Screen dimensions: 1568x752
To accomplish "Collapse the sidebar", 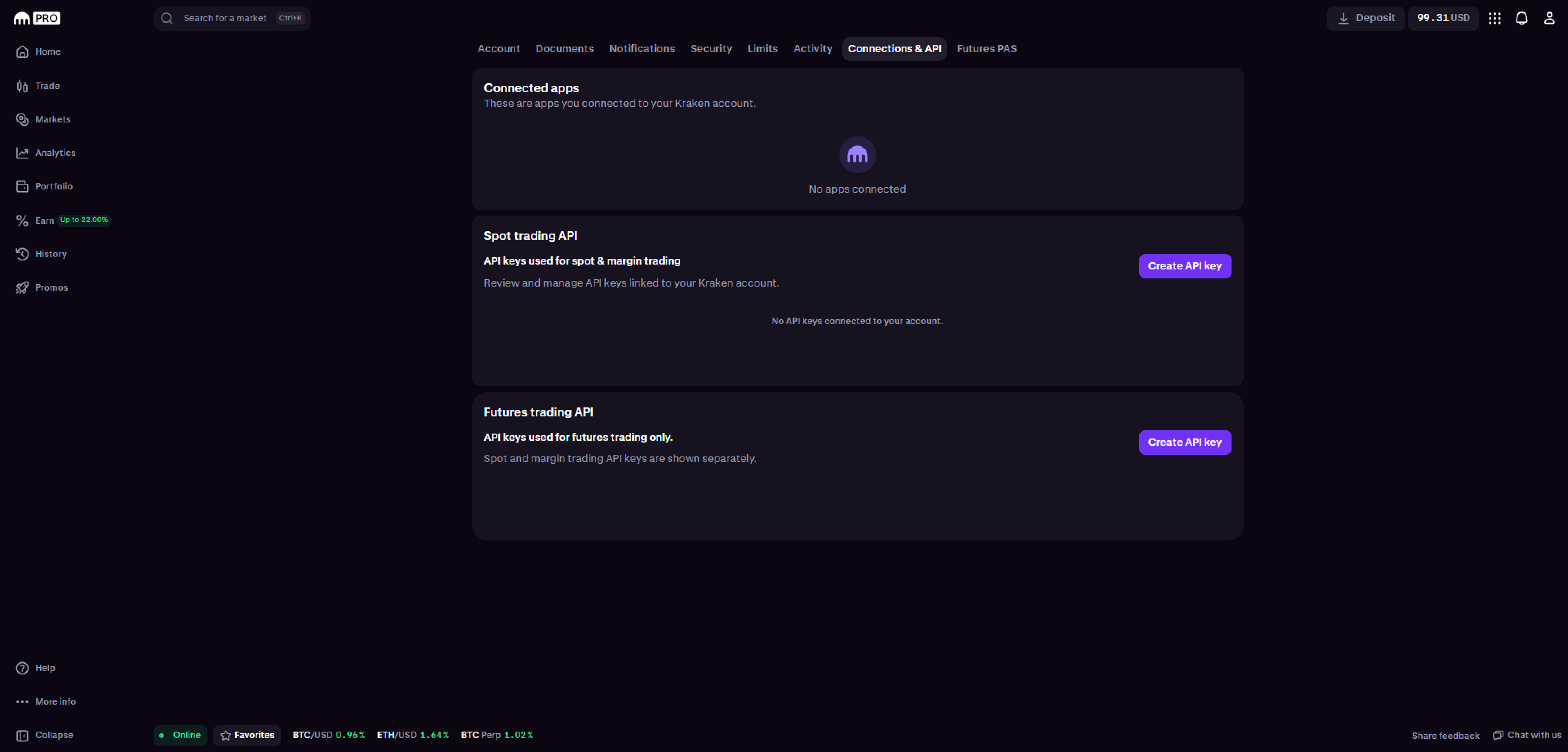I will point(53,735).
